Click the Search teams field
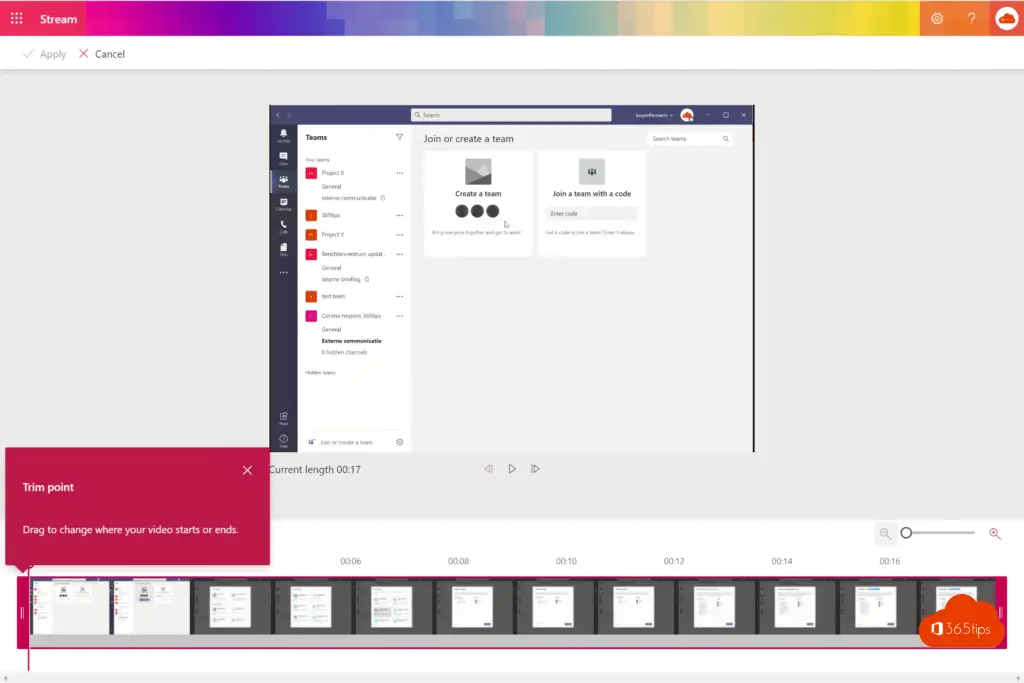The image size is (1024, 683). point(690,138)
